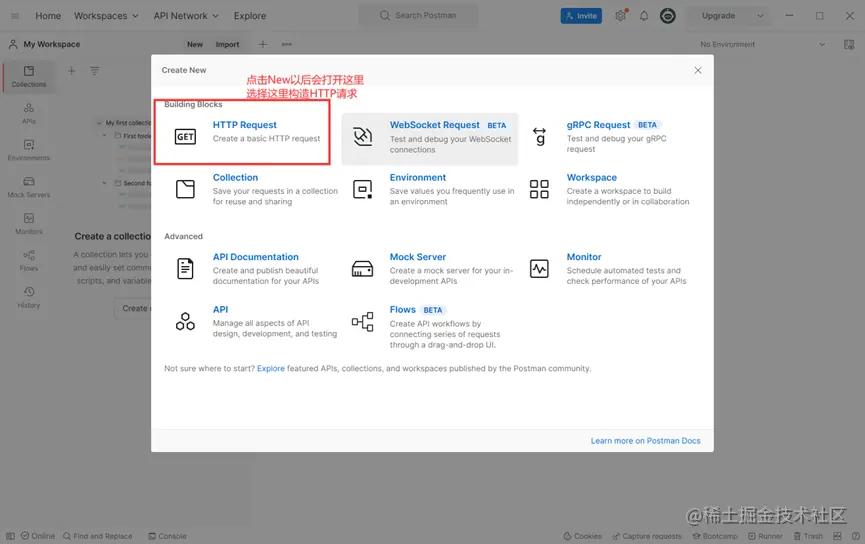The image size is (865, 544).
Task: Open the collections filter icon
Action: [95, 71]
